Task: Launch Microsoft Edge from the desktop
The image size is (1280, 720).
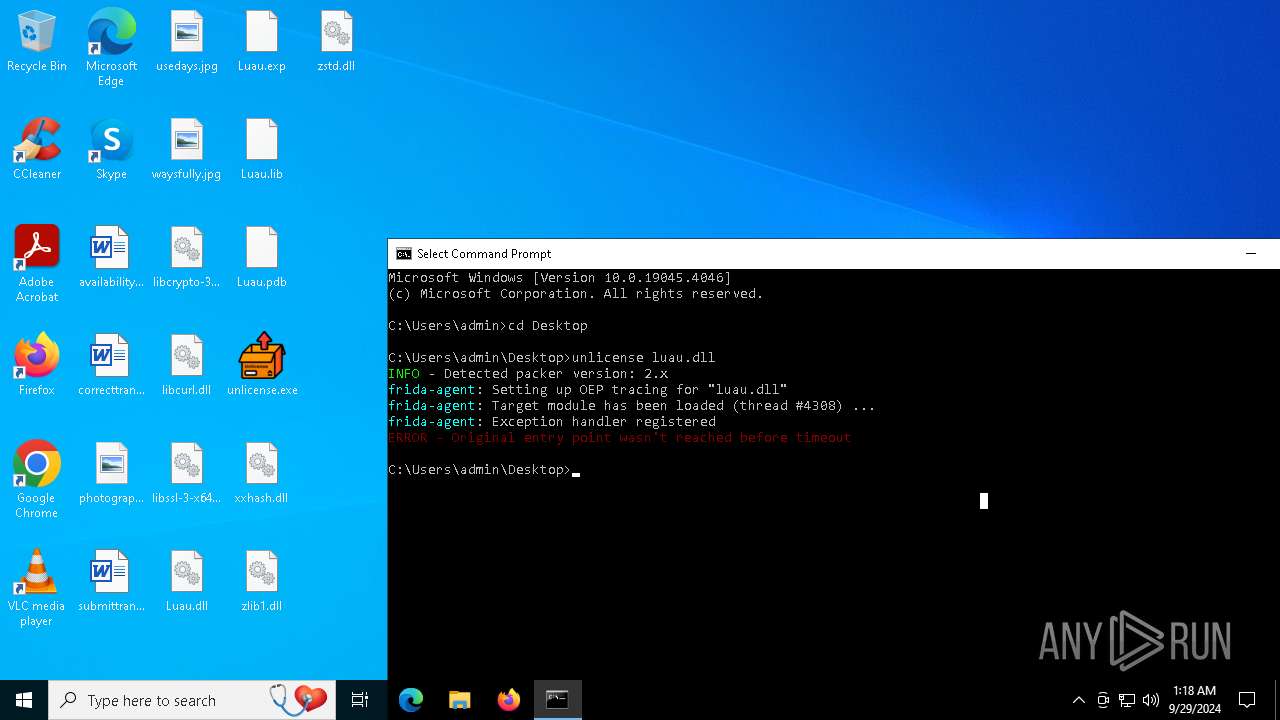Action: (111, 48)
